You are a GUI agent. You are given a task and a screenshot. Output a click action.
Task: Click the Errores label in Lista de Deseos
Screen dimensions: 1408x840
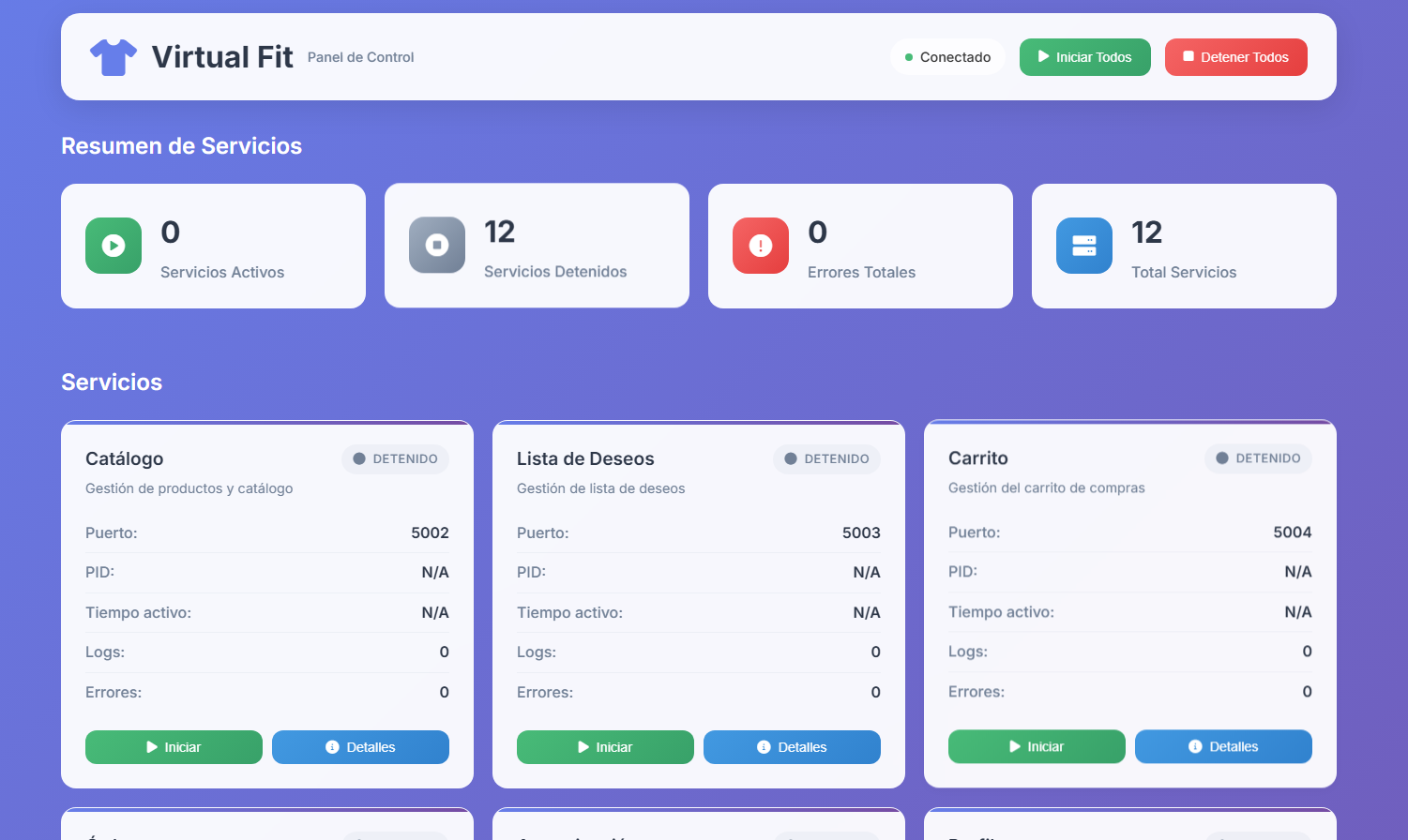point(545,692)
